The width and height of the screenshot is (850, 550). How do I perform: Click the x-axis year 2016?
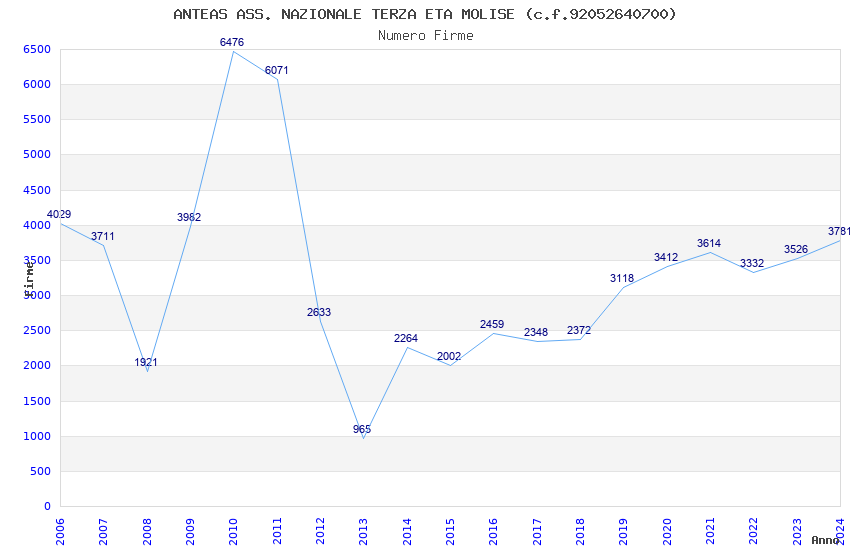pyautogui.click(x=493, y=532)
